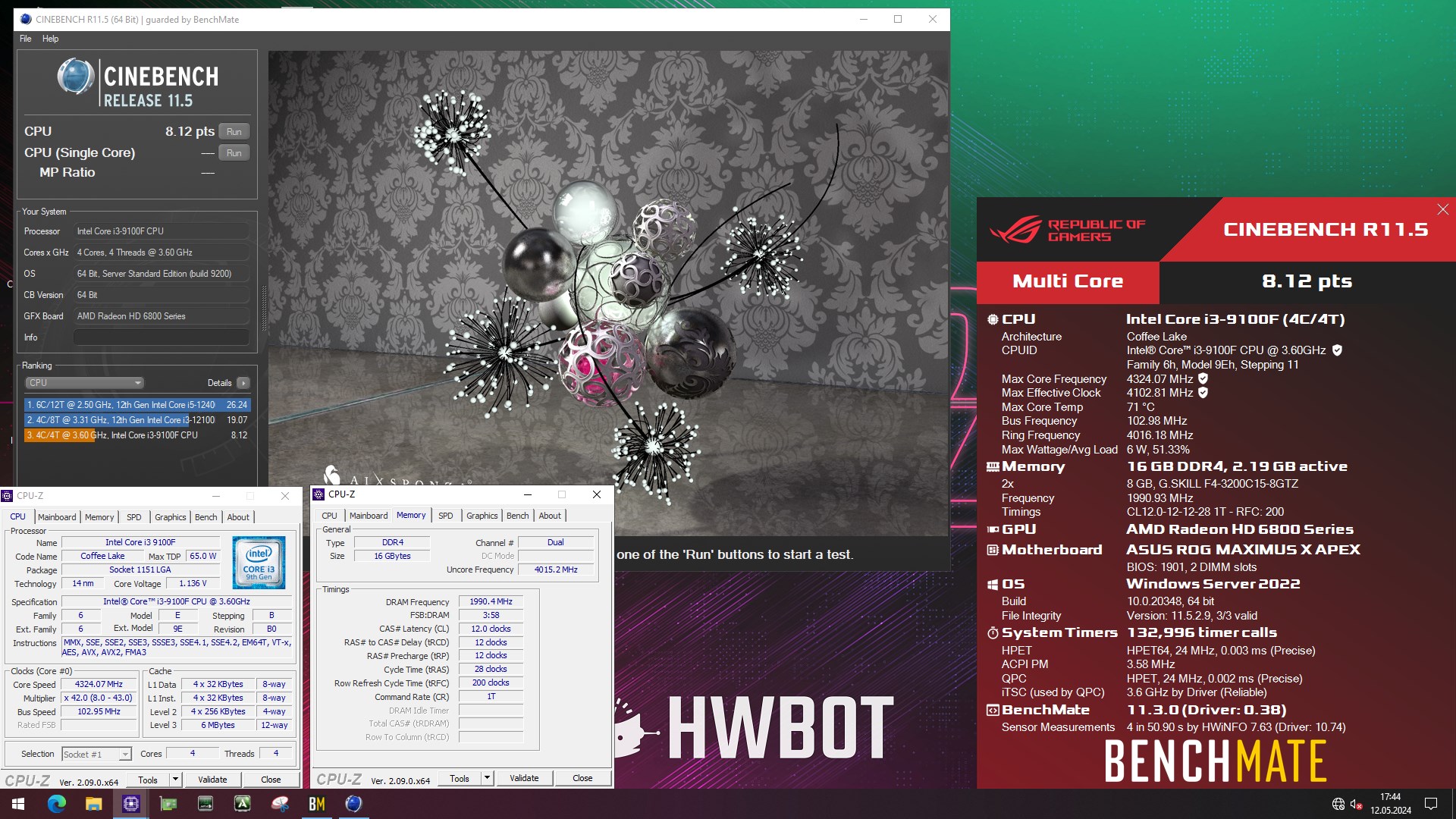
Task: Launch Microsoft Edge from the taskbar
Action: 57,804
